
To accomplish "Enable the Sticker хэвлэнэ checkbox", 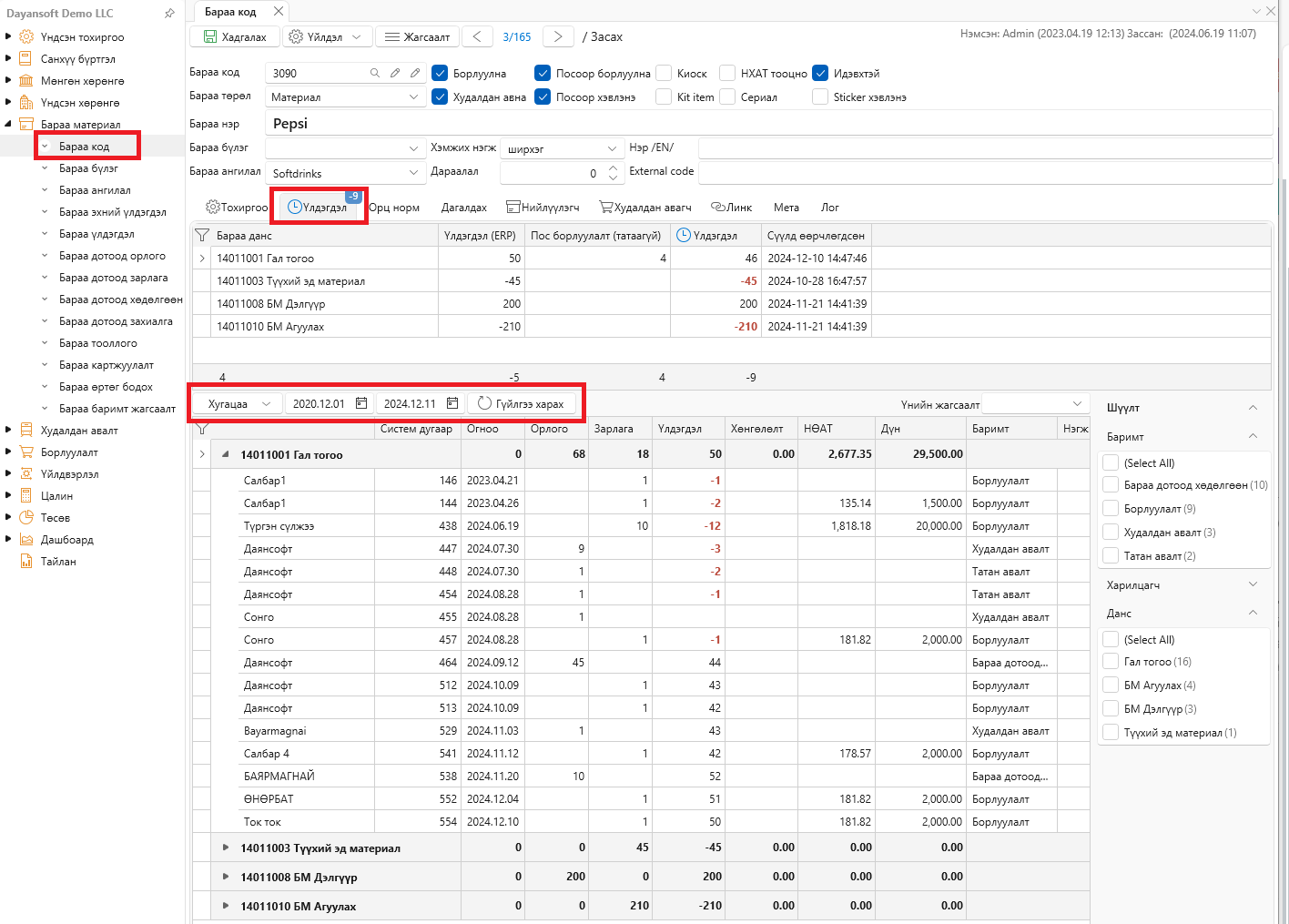I will 820,96.
